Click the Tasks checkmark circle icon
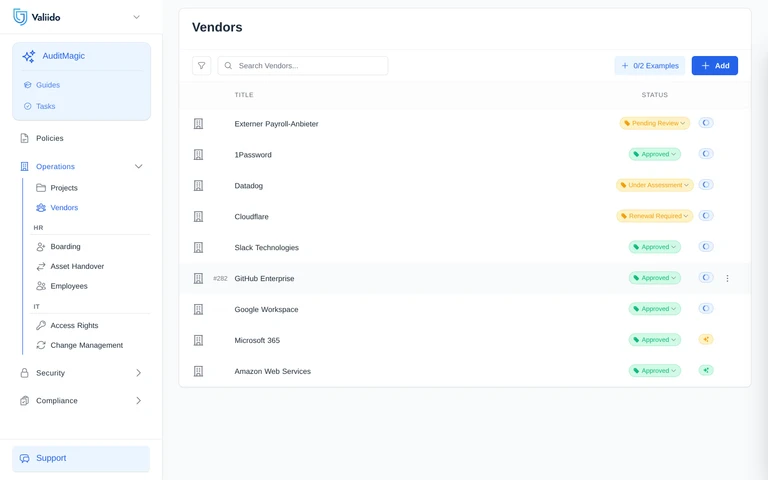The image size is (768, 480). [x=27, y=106]
